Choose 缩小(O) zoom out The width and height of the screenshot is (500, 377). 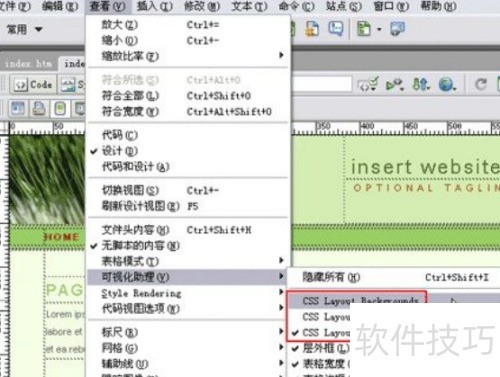click(188, 40)
